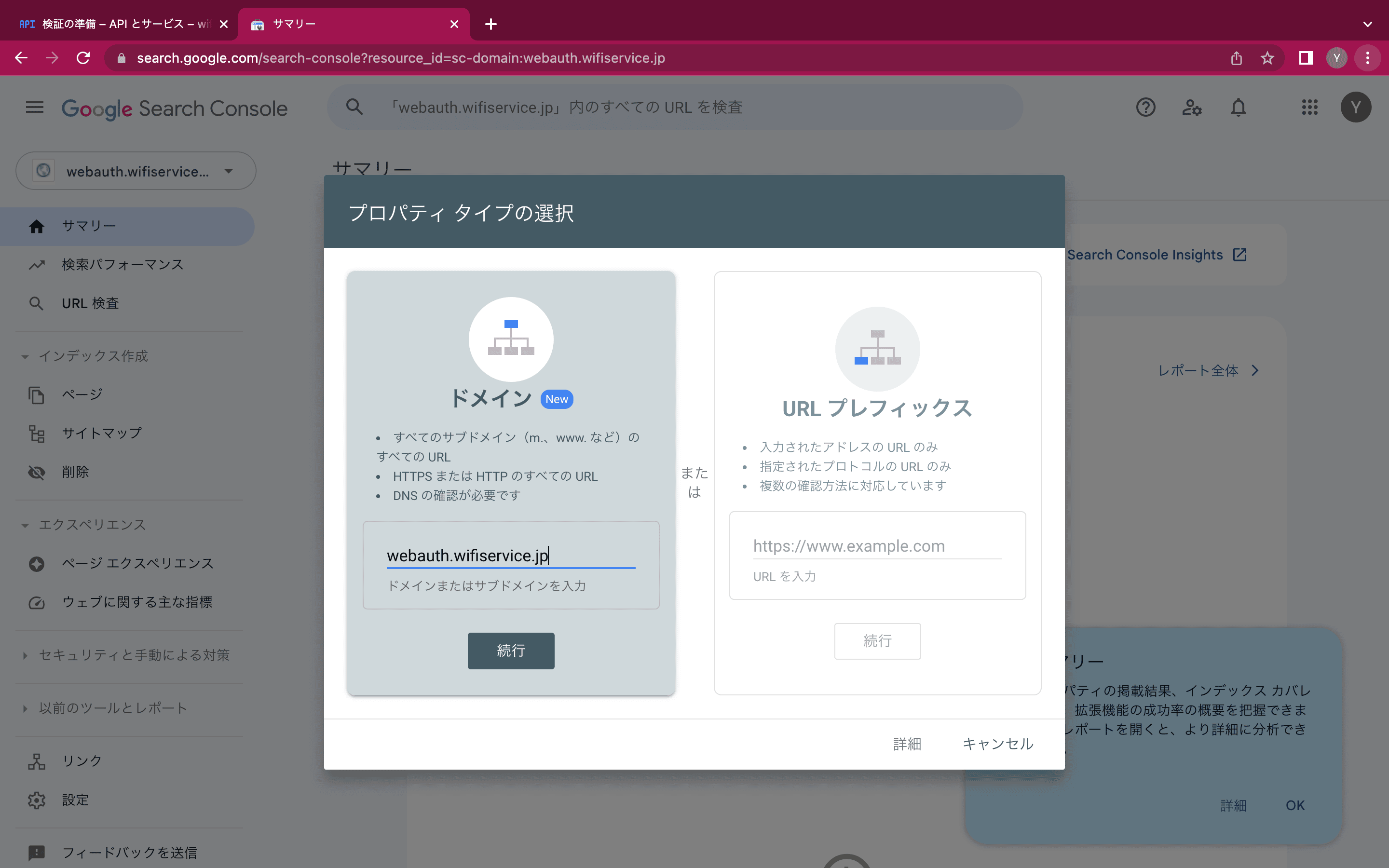Image resolution: width=1389 pixels, height=868 pixels.
Task: Click the links network icon next to リンク
Action: [37, 761]
